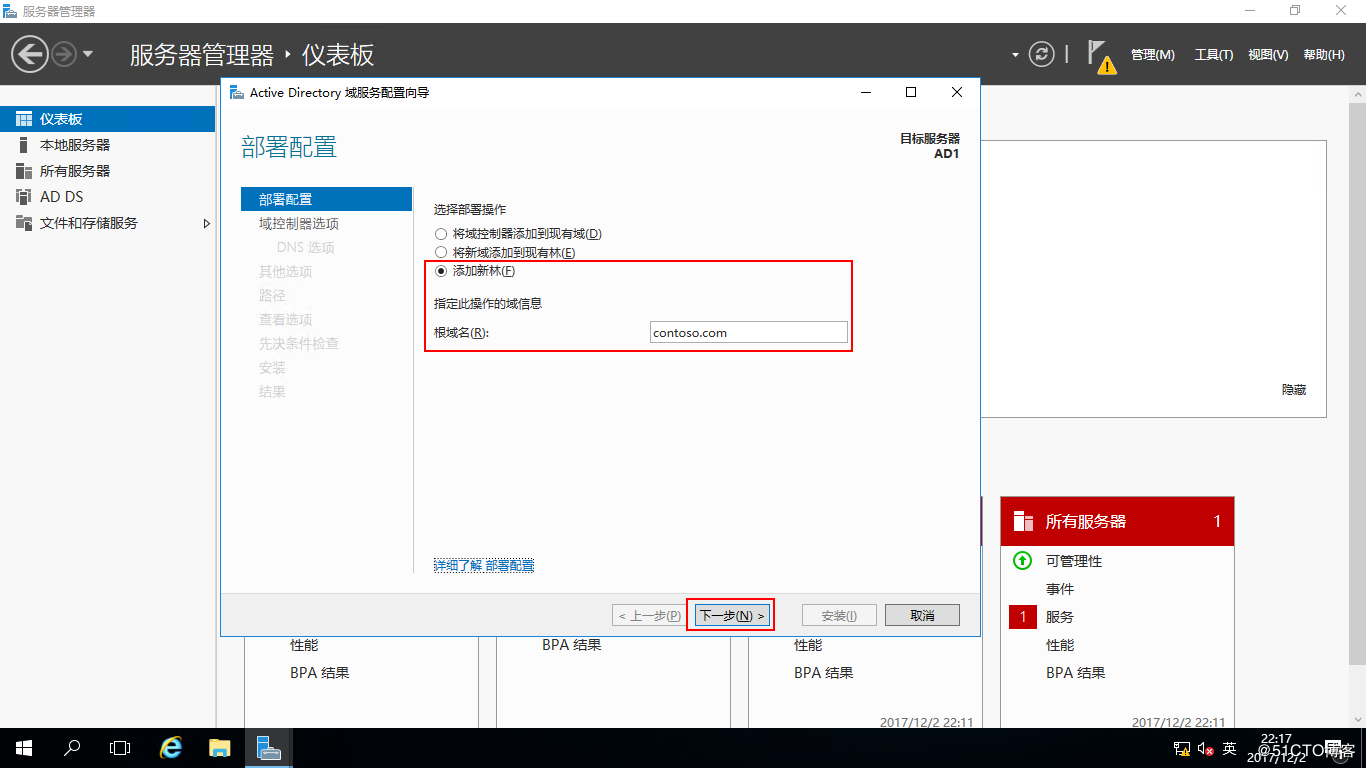Image resolution: width=1366 pixels, height=768 pixels.
Task: Minimize the Active Directory wizard dialog
Action: coord(865,92)
